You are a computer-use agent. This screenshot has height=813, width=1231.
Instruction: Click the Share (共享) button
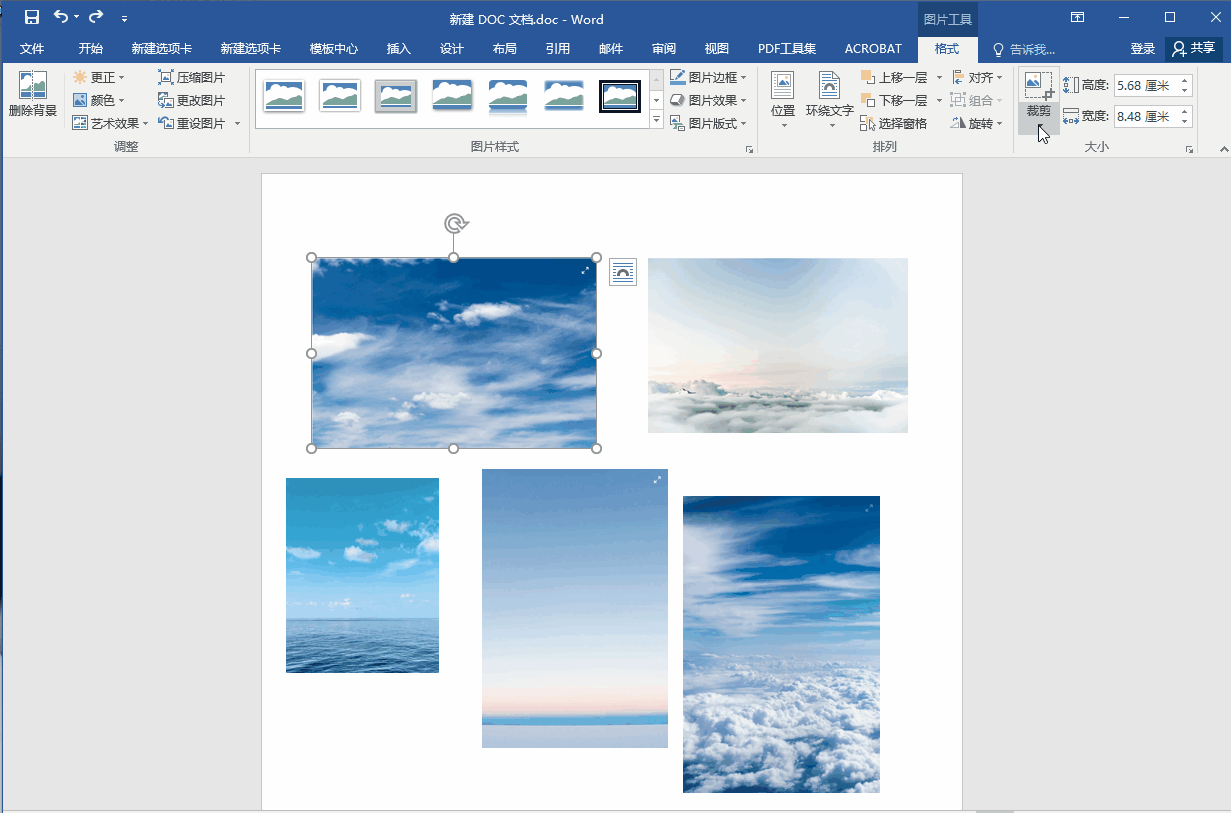(x=1194, y=49)
